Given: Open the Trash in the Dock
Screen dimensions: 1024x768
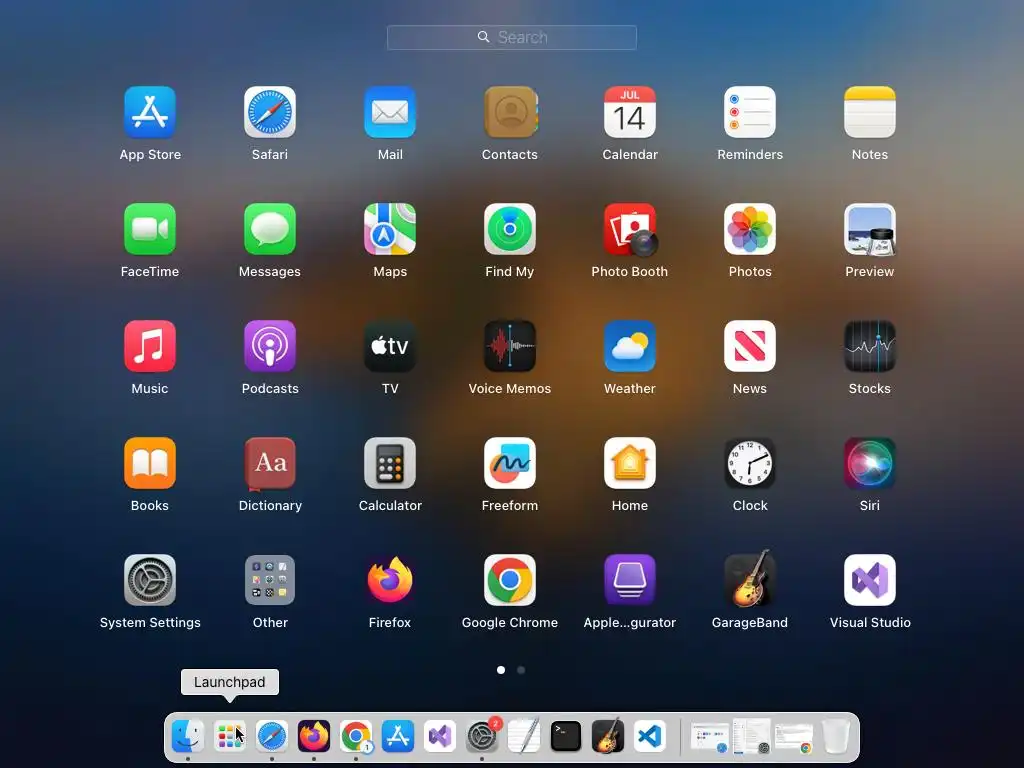Looking at the screenshot, I should click(x=836, y=736).
